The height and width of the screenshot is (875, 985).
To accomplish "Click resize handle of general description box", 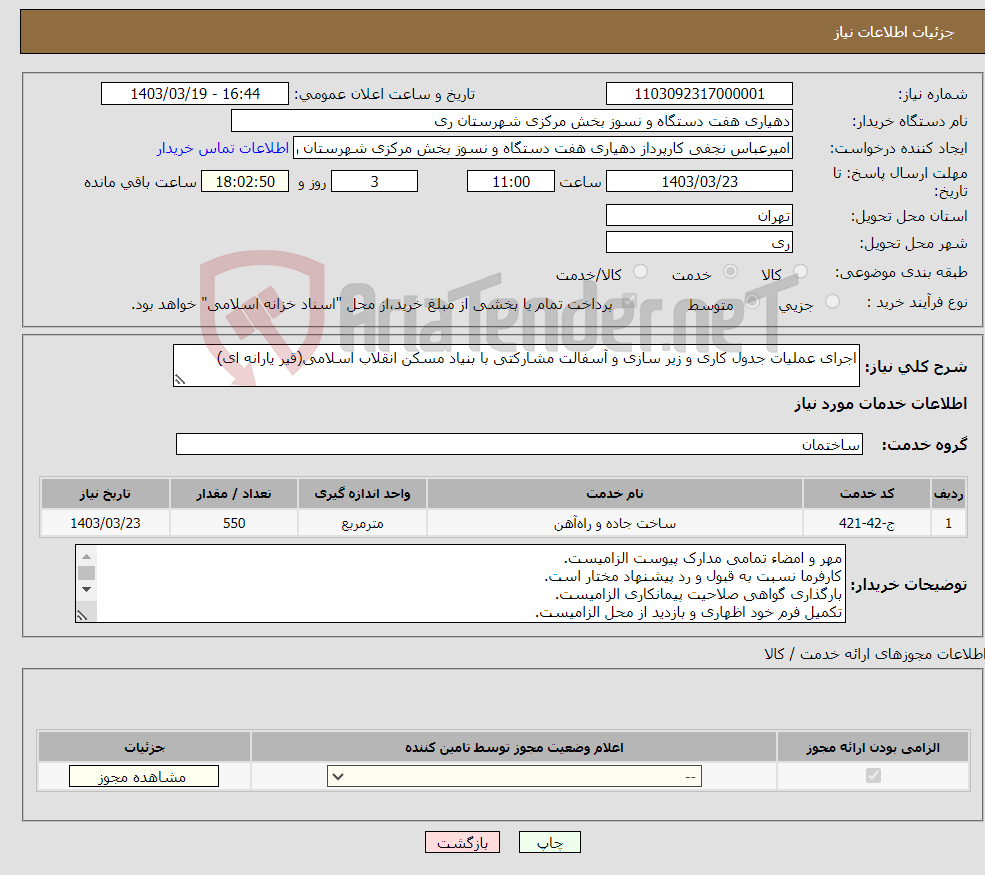I will (x=180, y=379).
